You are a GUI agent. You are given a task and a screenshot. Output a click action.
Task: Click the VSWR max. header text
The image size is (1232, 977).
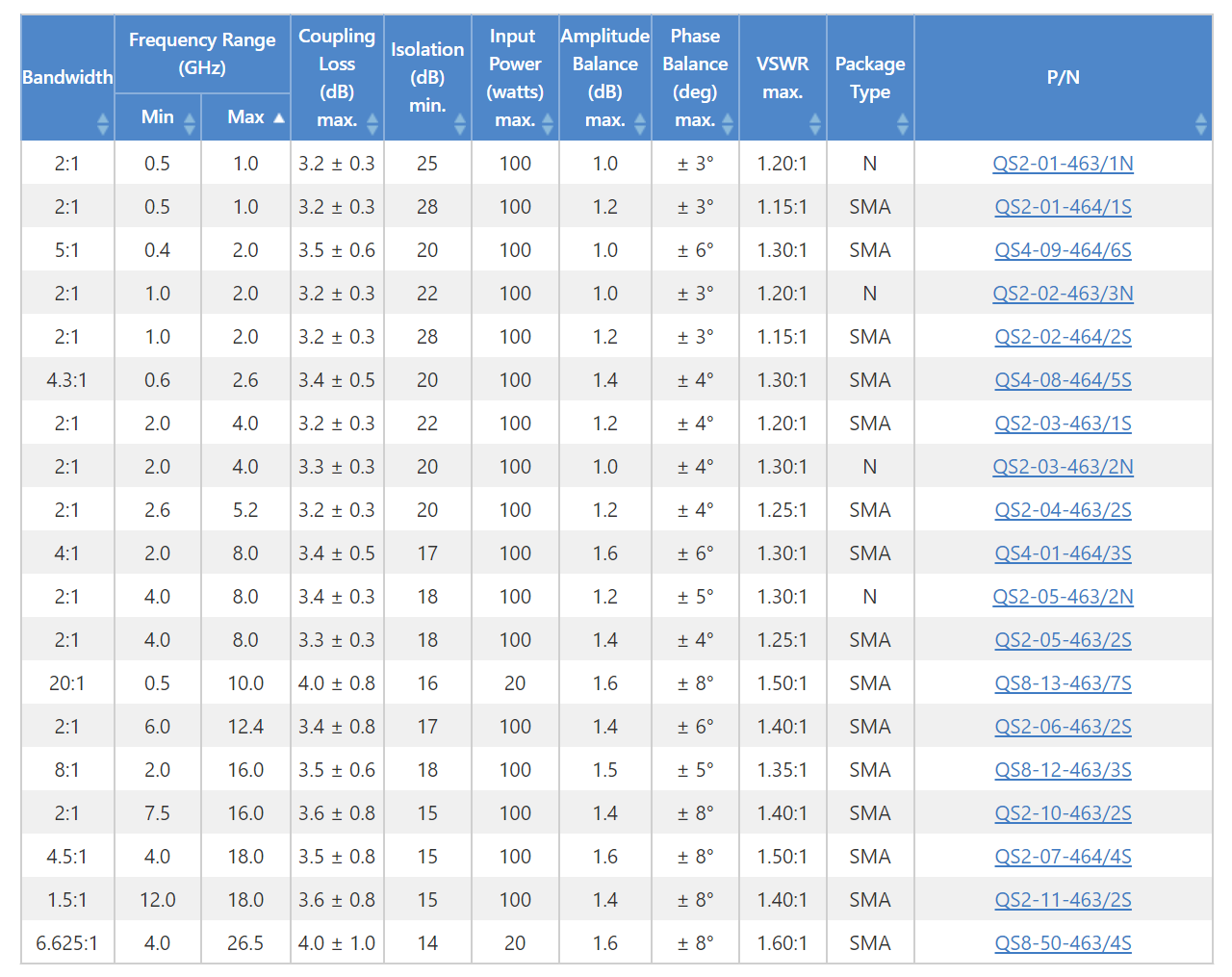783,78
